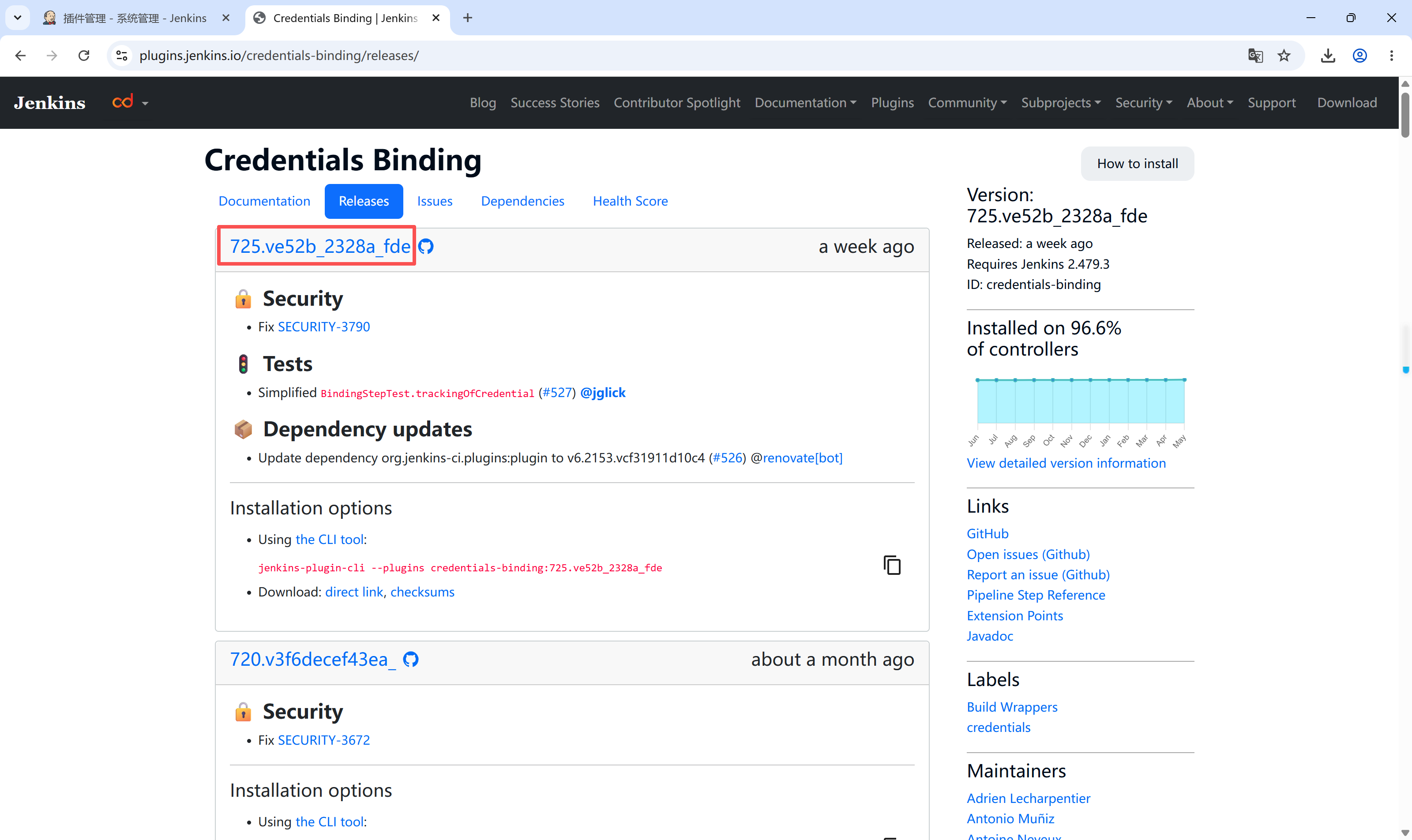Copy the jenkins-plugin-cli command
The image size is (1412, 840).
tap(892, 565)
